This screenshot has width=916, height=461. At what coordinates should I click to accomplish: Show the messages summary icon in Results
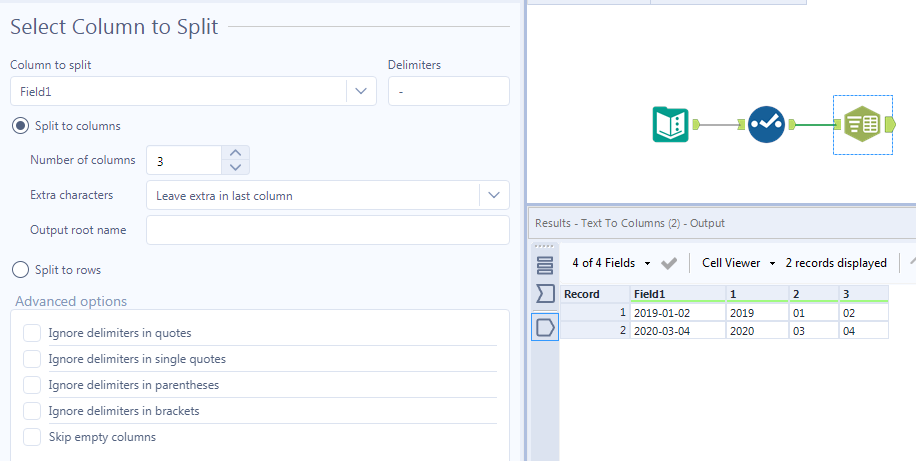(544, 293)
